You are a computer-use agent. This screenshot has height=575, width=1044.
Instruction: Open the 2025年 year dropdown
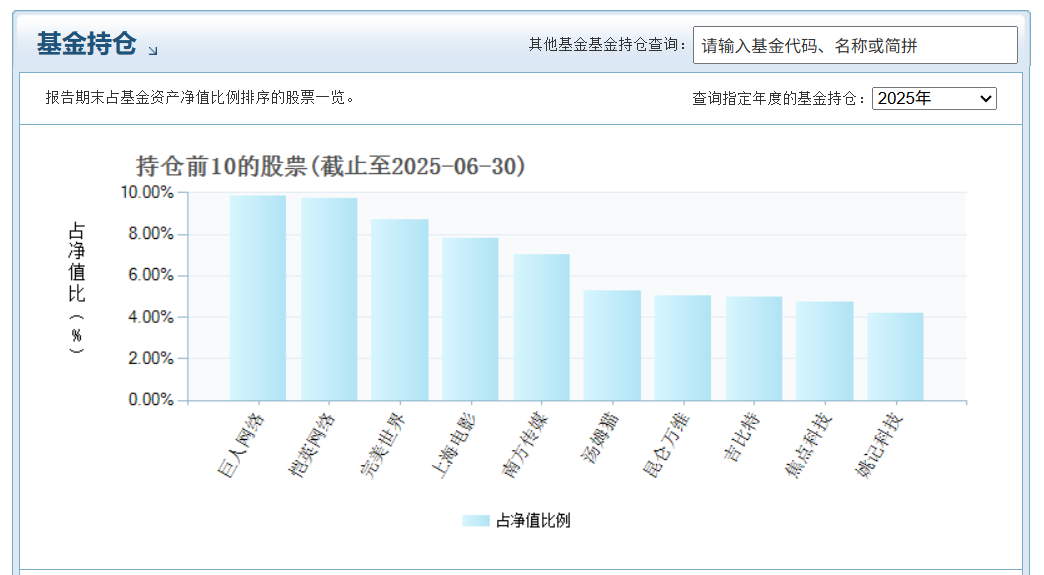(934, 98)
